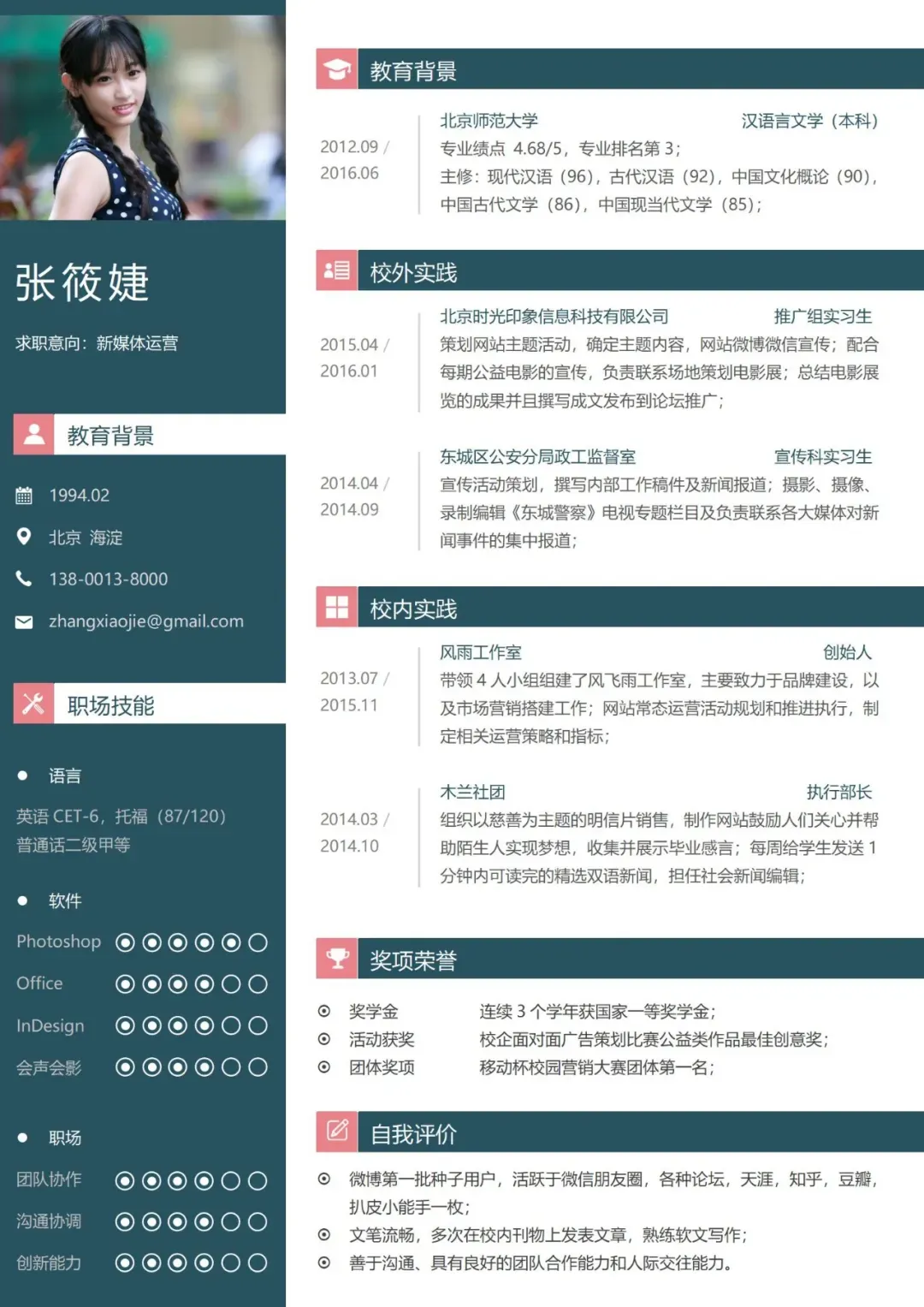Select the Photoshop skill rating circles row
The height and width of the screenshot is (1307, 924).
pos(192,942)
